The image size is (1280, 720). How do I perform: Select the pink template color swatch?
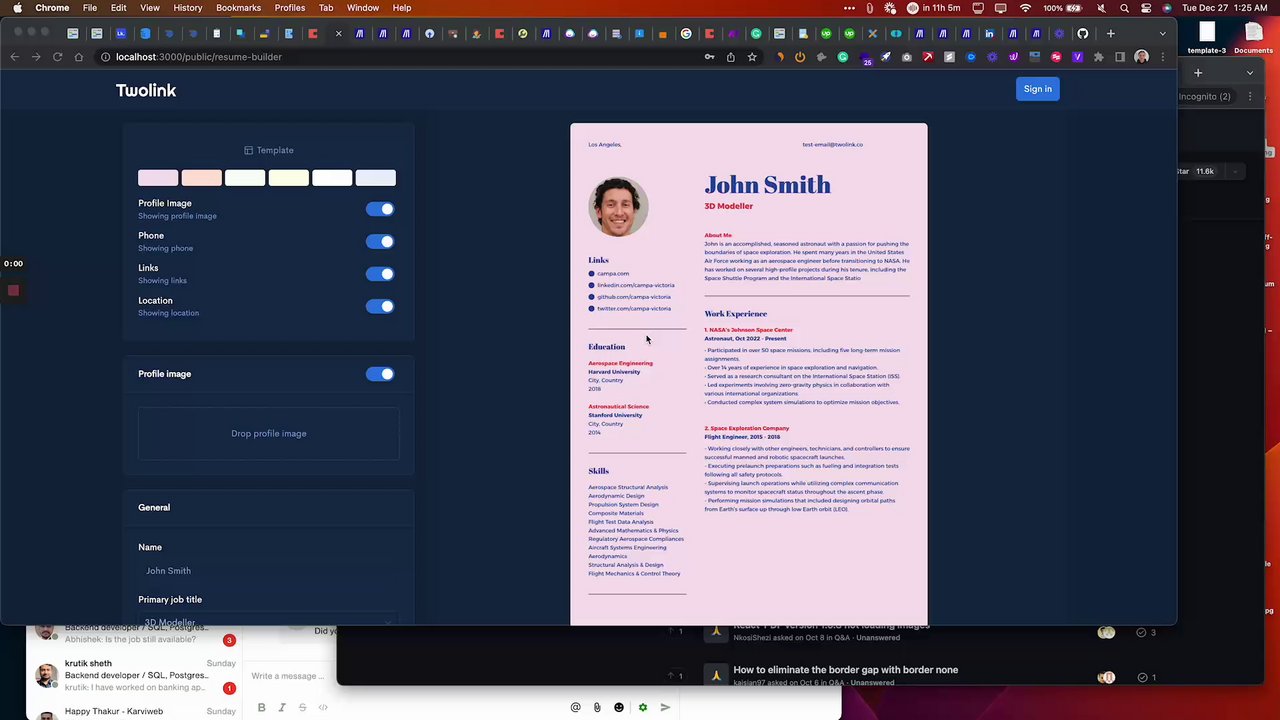click(x=158, y=178)
